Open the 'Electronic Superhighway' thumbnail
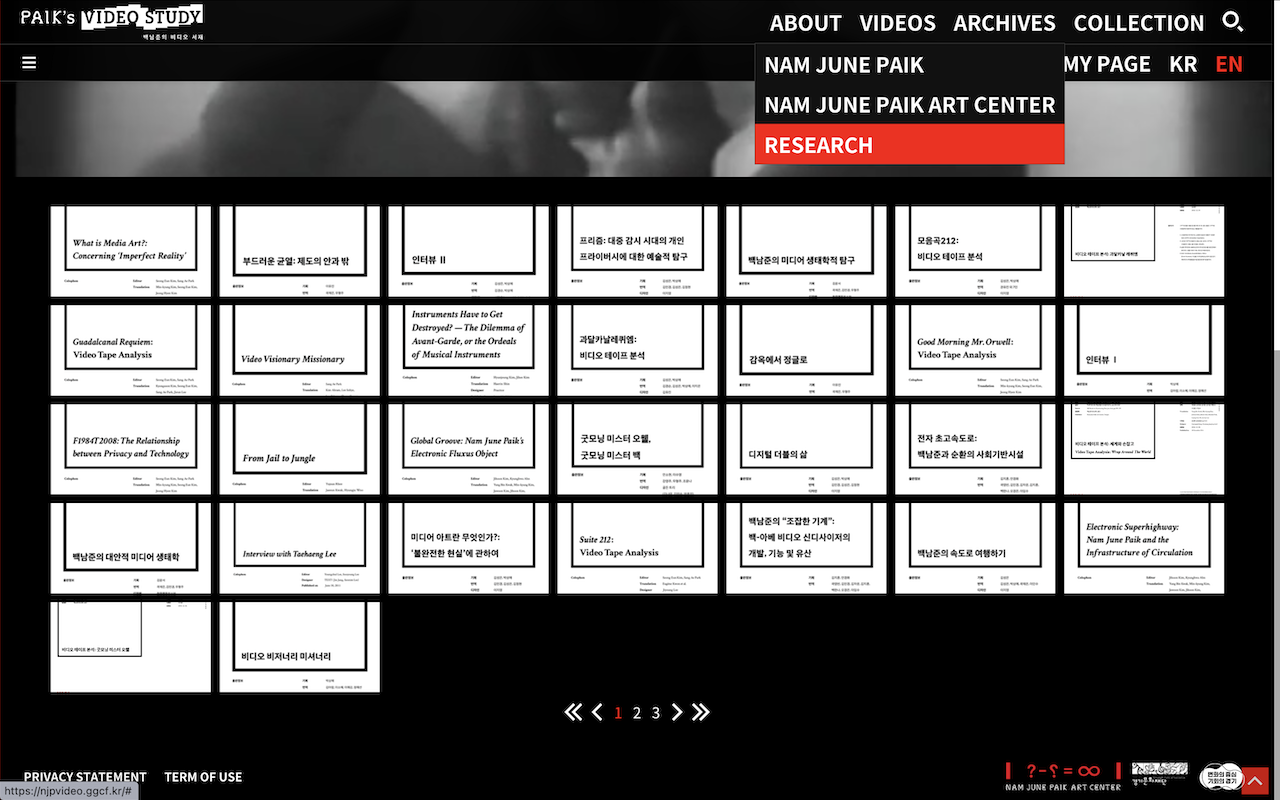1280x800 pixels. (x=1145, y=549)
